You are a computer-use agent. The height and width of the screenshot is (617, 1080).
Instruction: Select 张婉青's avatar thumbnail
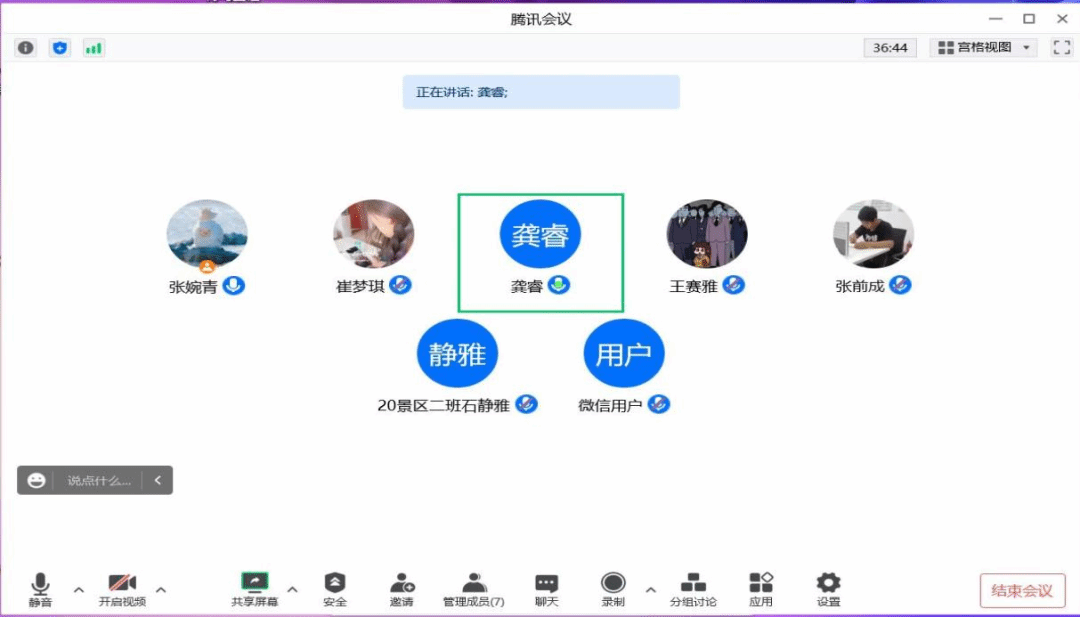207,234
